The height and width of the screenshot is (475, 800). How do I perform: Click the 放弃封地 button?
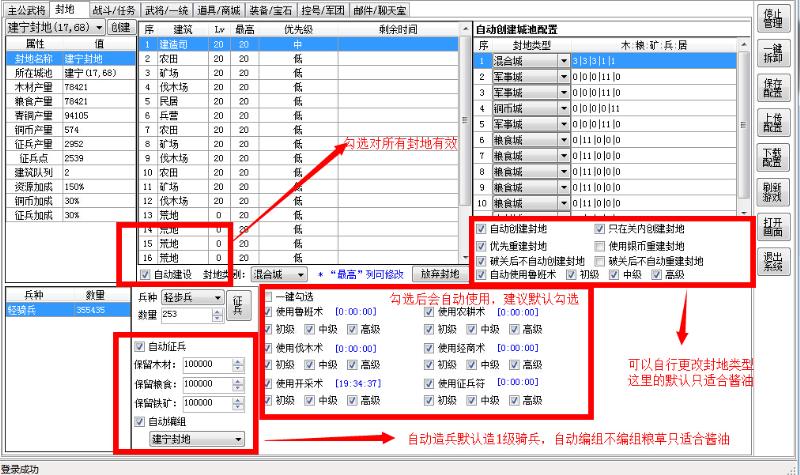click(x=439, y=274)
